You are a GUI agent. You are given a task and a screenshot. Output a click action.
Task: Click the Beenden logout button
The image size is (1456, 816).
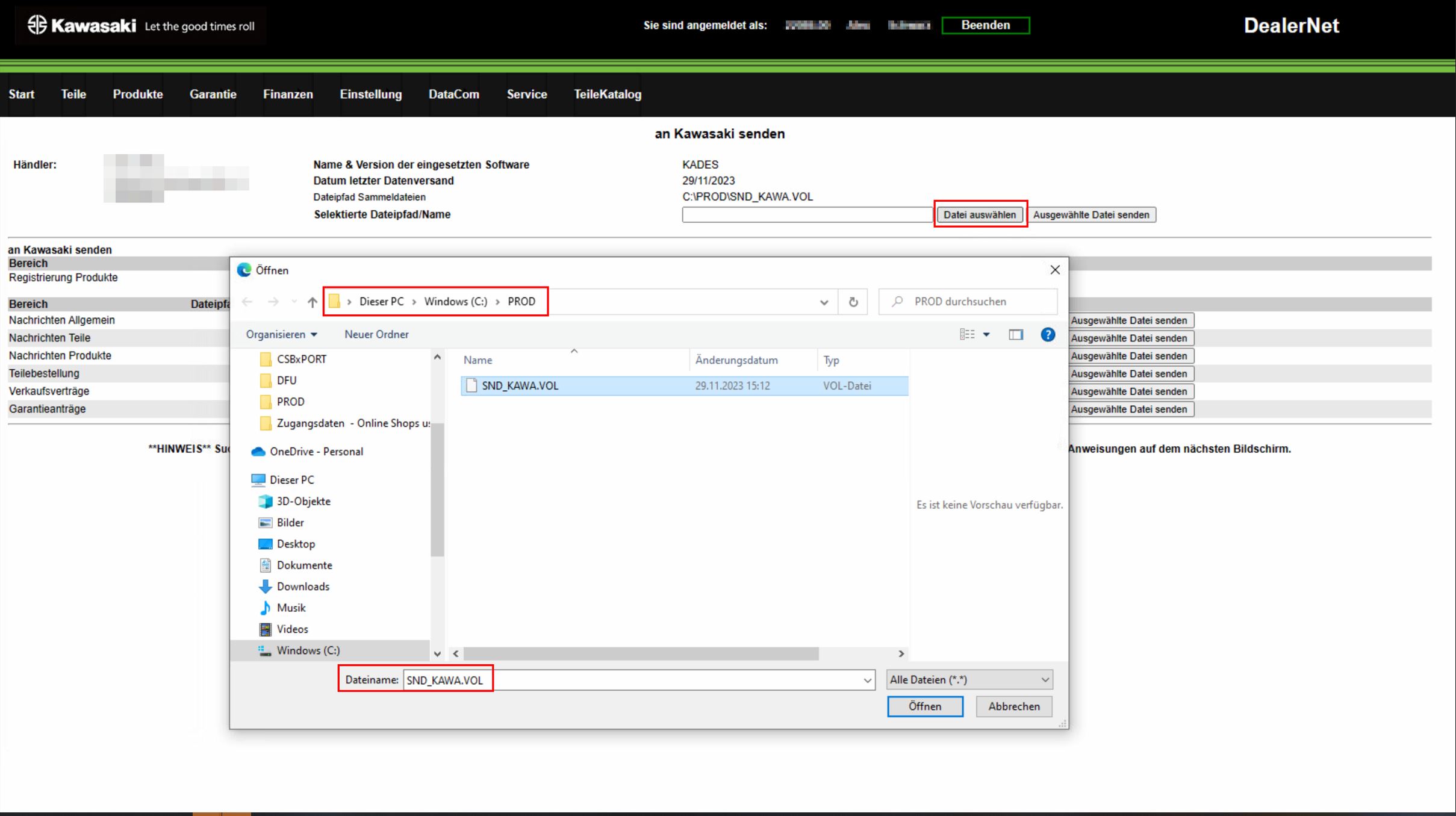(x=985, y=25)
